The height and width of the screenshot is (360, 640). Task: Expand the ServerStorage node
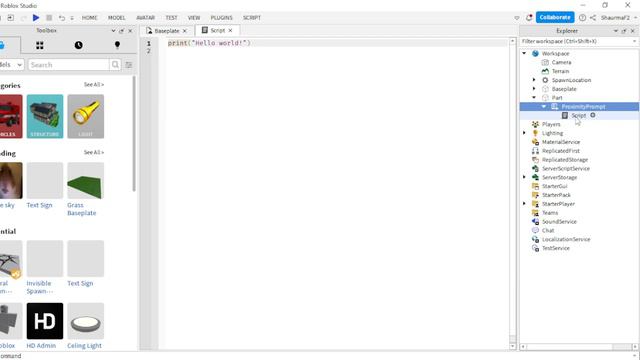(x=524, y=177)
